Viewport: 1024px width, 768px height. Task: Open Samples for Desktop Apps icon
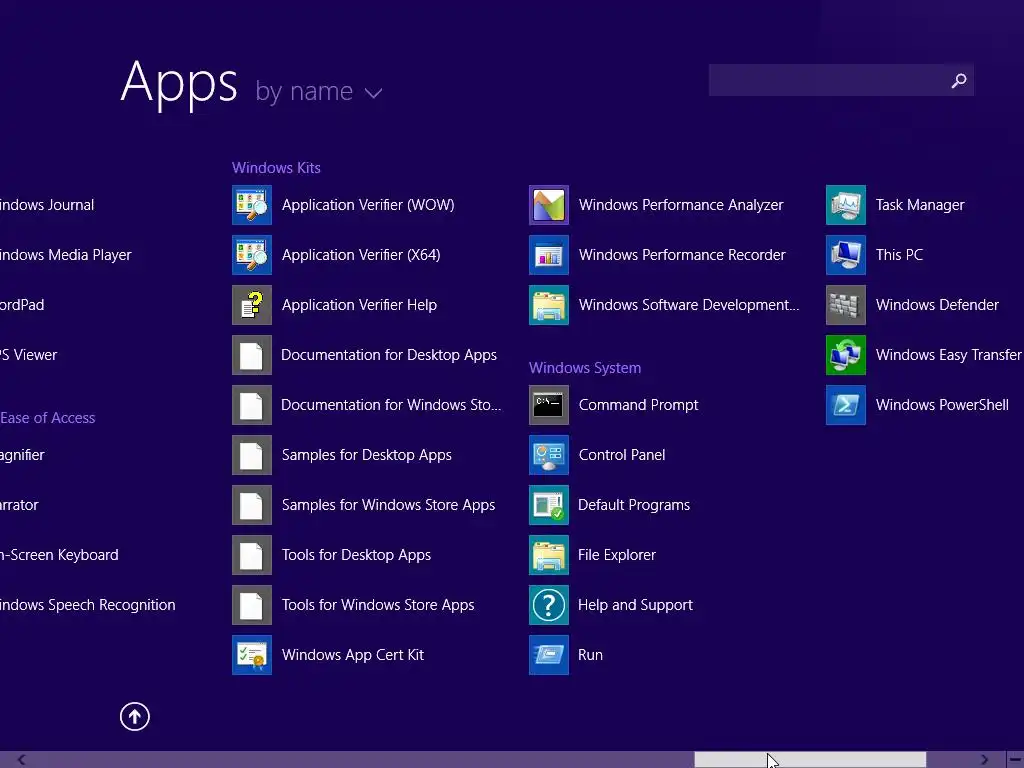click(251, 455)
